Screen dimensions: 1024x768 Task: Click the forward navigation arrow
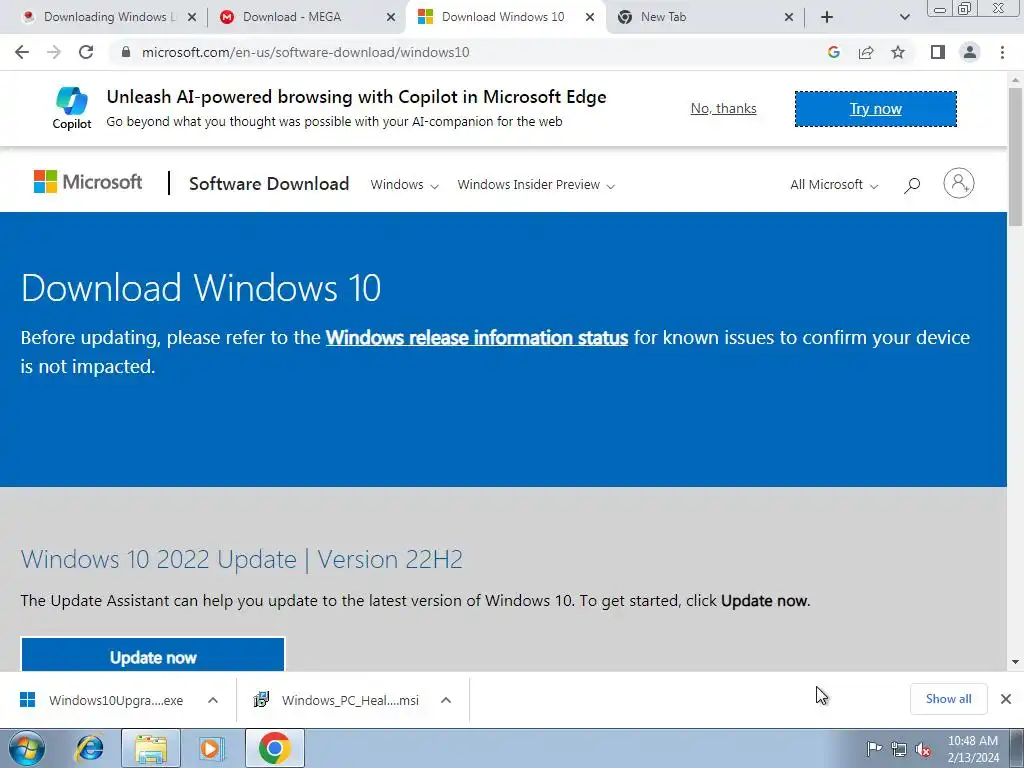(54, 52)
